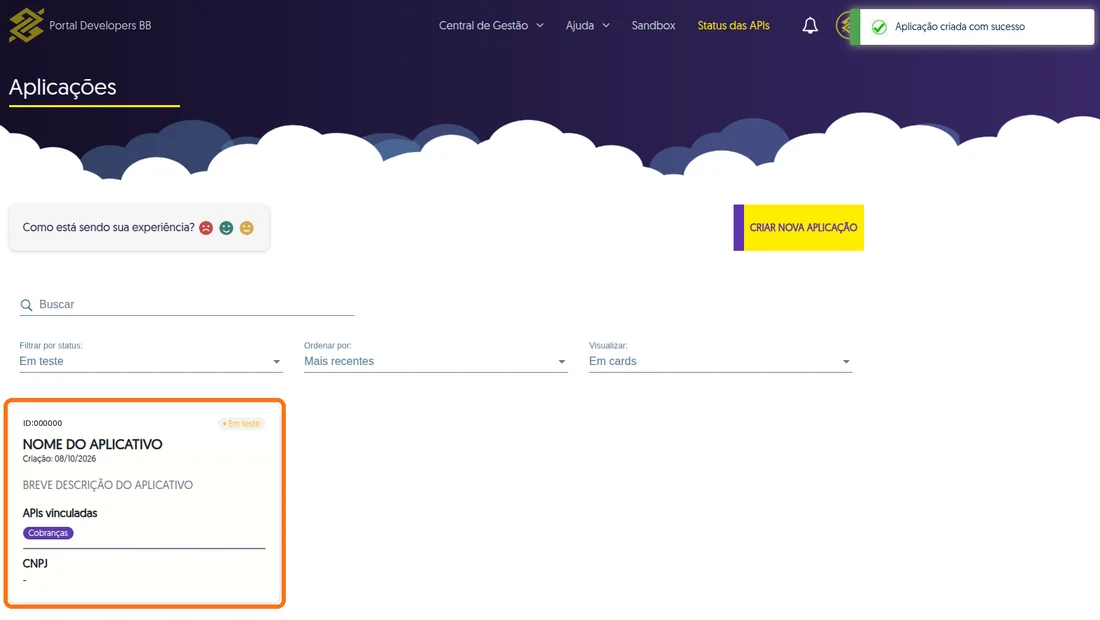Click the APIs vinculadas label
The height and width of the screenshot is (620, 1100).
(60, 513)
